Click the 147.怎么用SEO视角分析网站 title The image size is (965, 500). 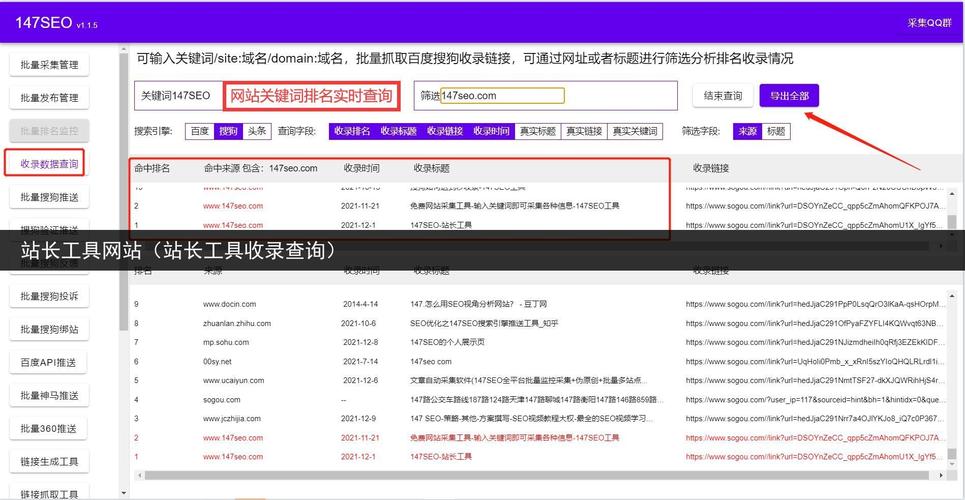pyautogui.click(x=478, y=304)
